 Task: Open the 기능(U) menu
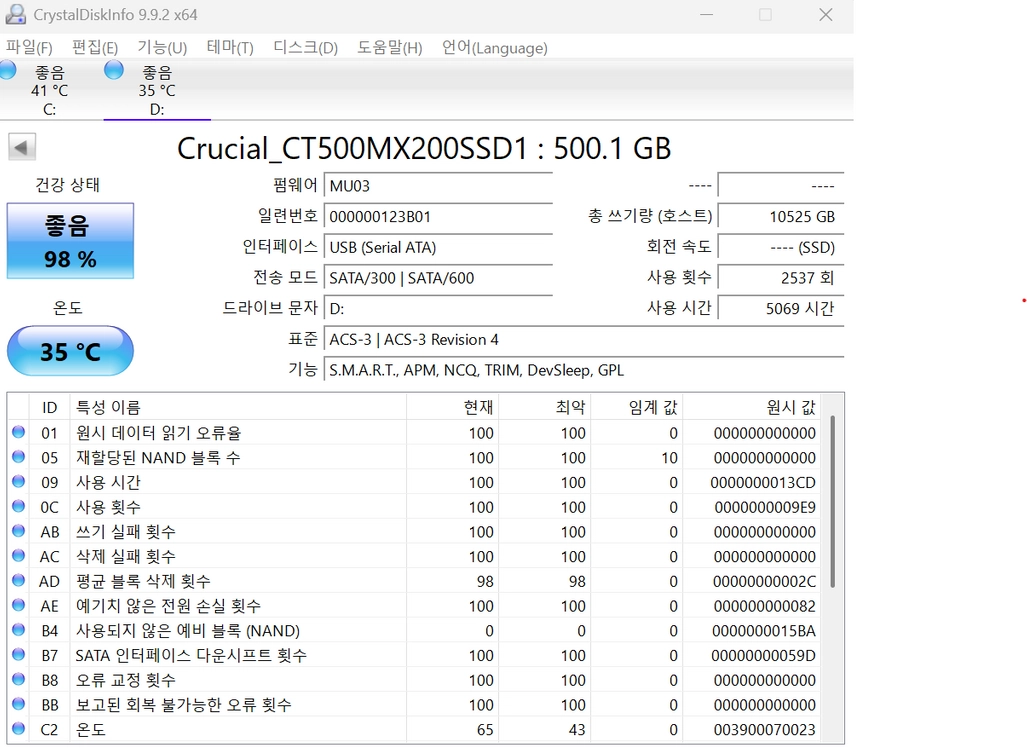click(x=162, y=48)
